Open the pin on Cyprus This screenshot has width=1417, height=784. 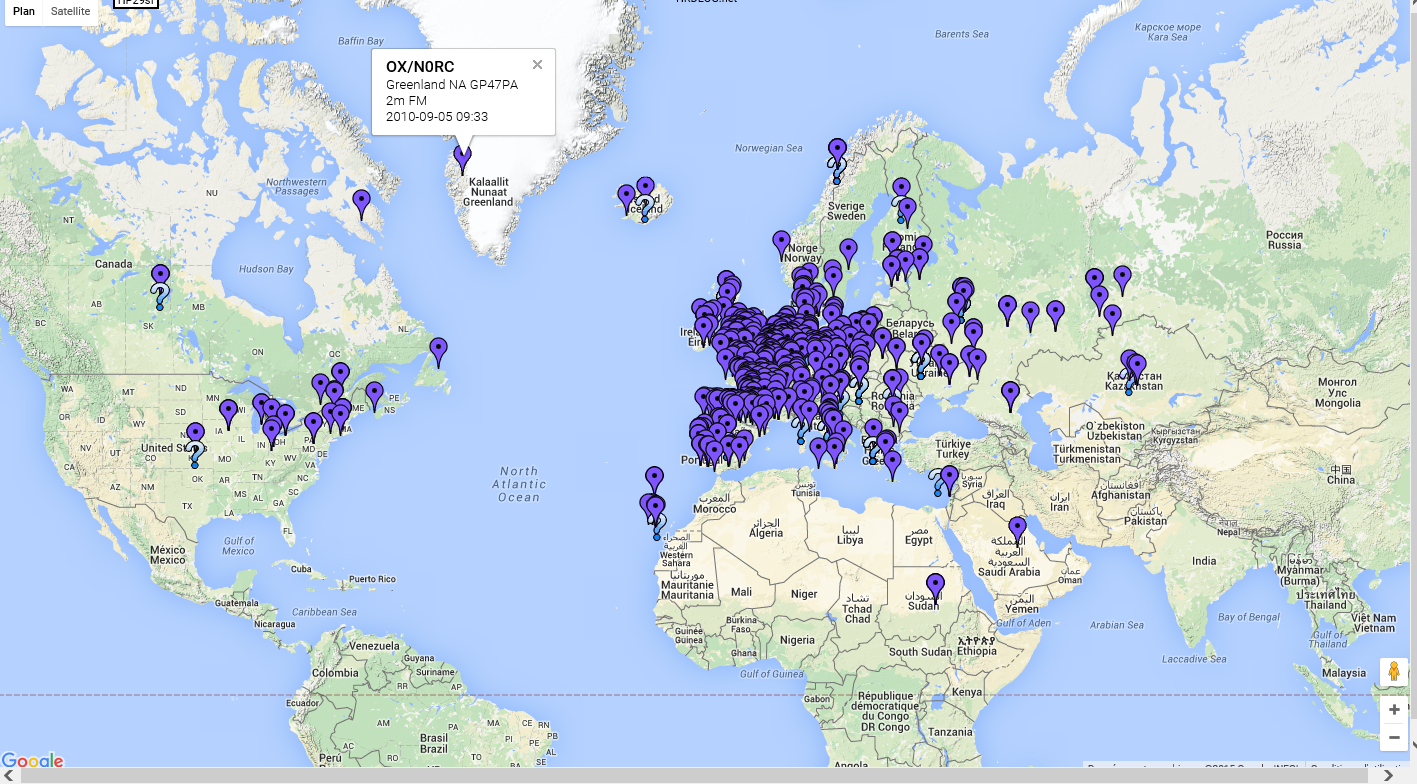[x=949, y=481]
